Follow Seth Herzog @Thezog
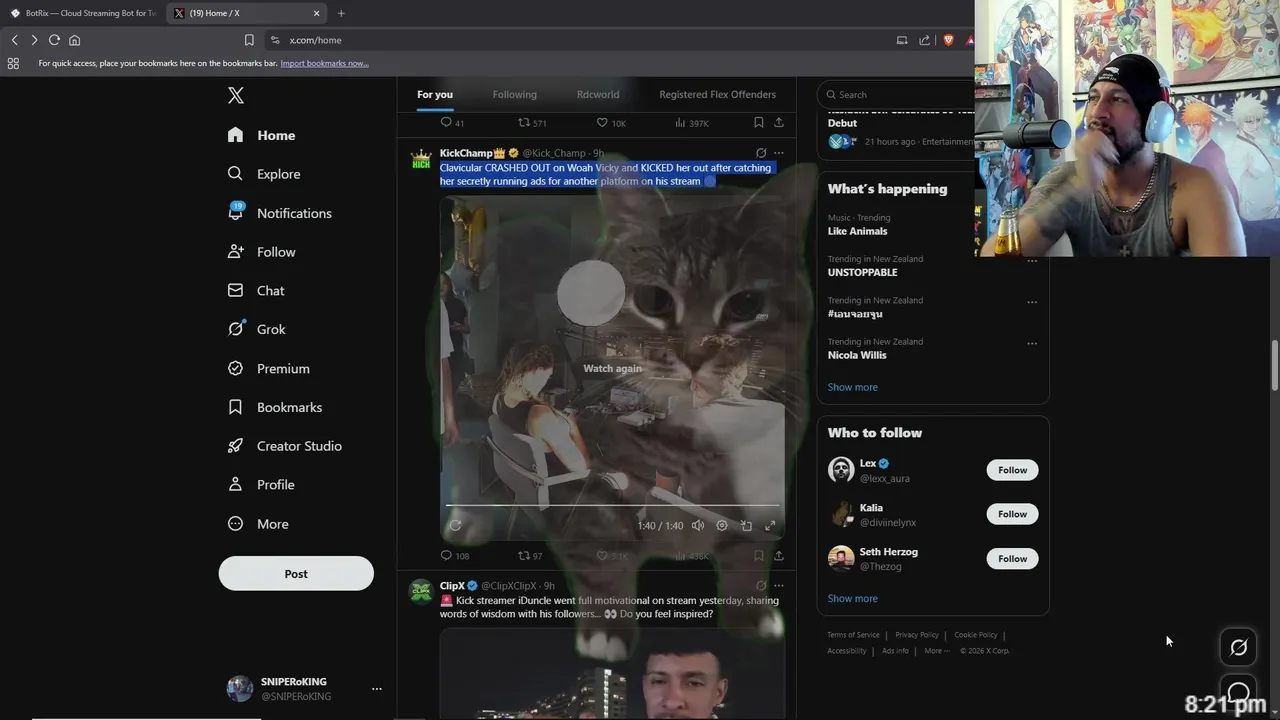Viewport: 1280px width, 720px height. (1012, 558)
